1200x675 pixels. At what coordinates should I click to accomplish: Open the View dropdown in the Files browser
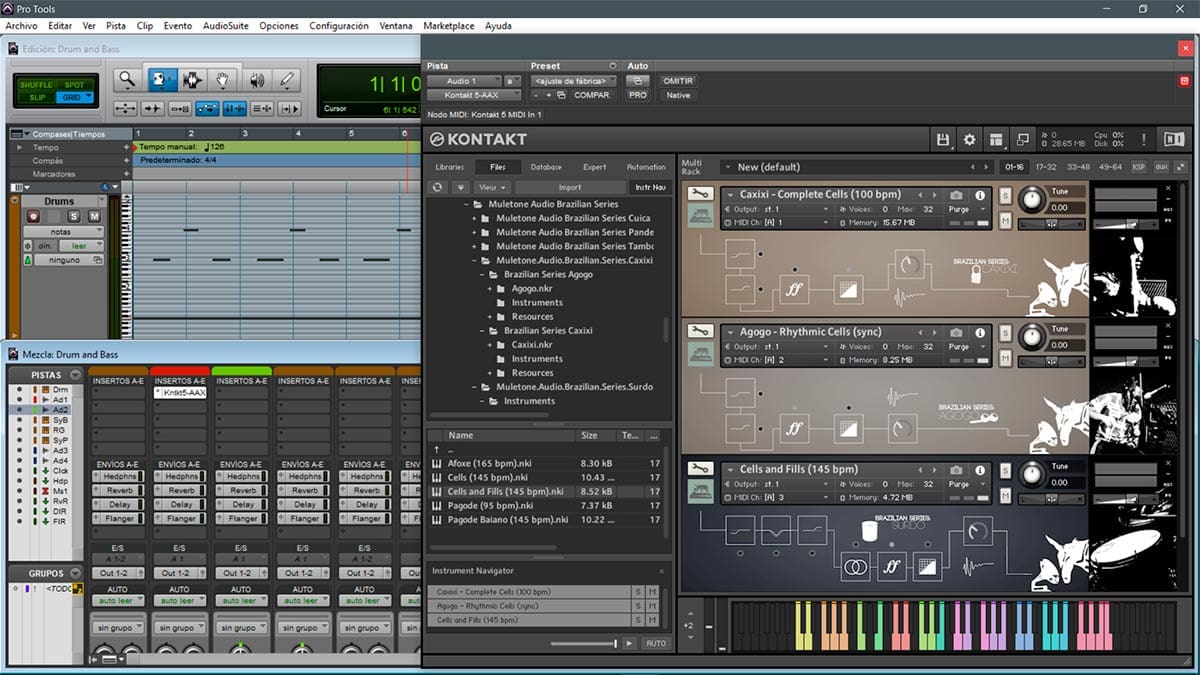point(492,187)
